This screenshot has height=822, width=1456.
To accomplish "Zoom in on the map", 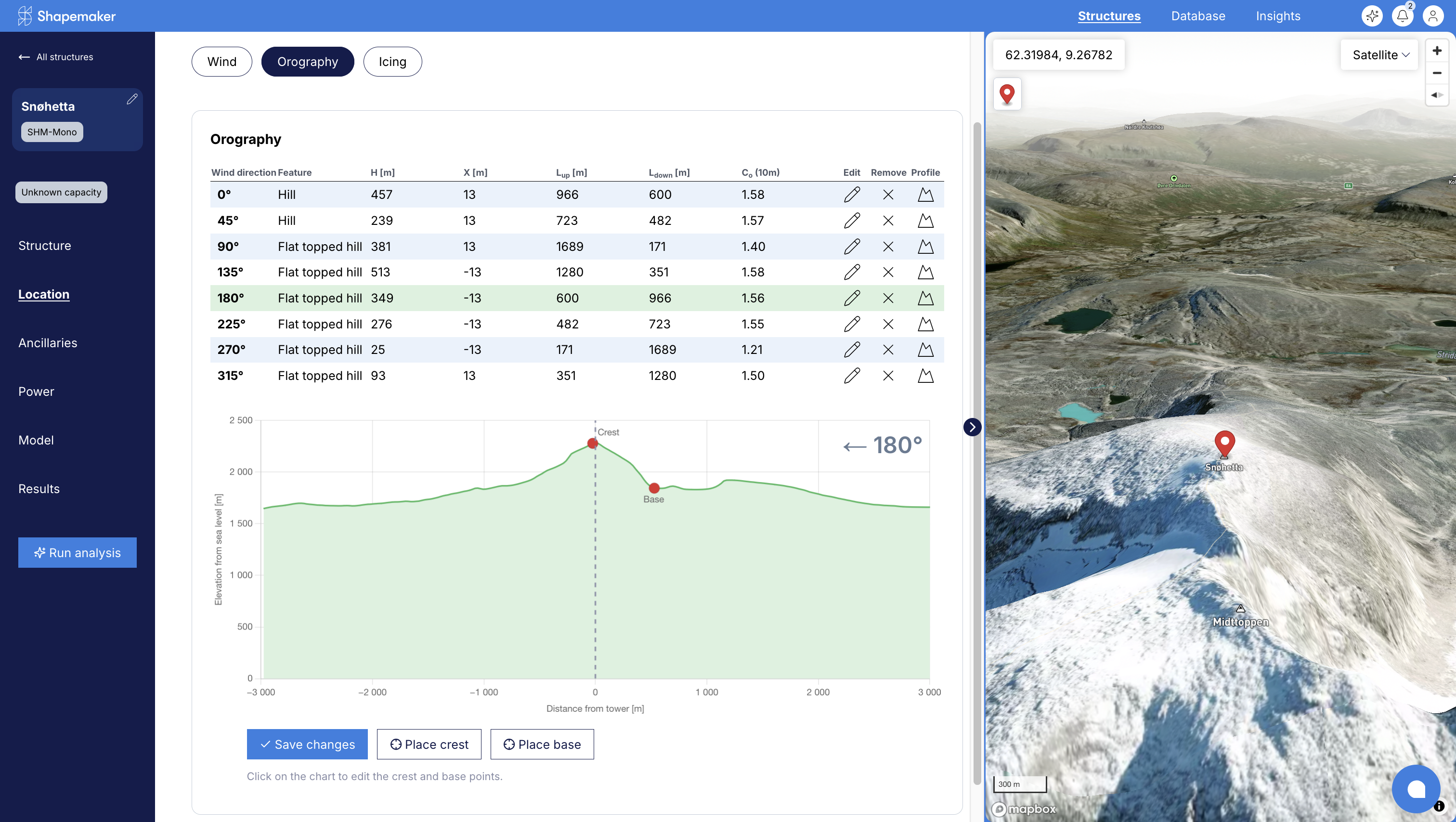I will [1437, 51].
